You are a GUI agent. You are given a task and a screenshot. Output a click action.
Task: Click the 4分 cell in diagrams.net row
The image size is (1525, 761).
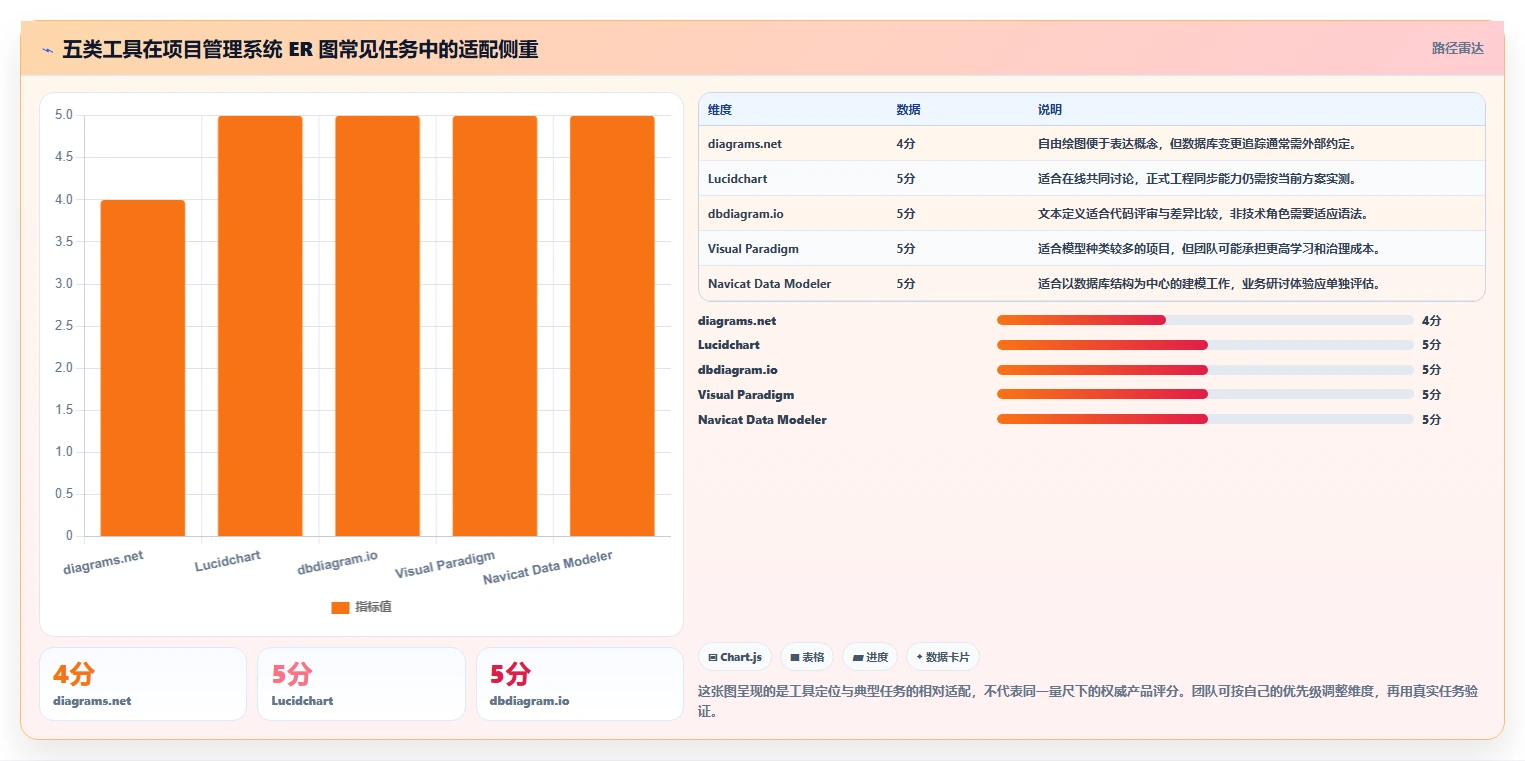click(x=906, y=144)
